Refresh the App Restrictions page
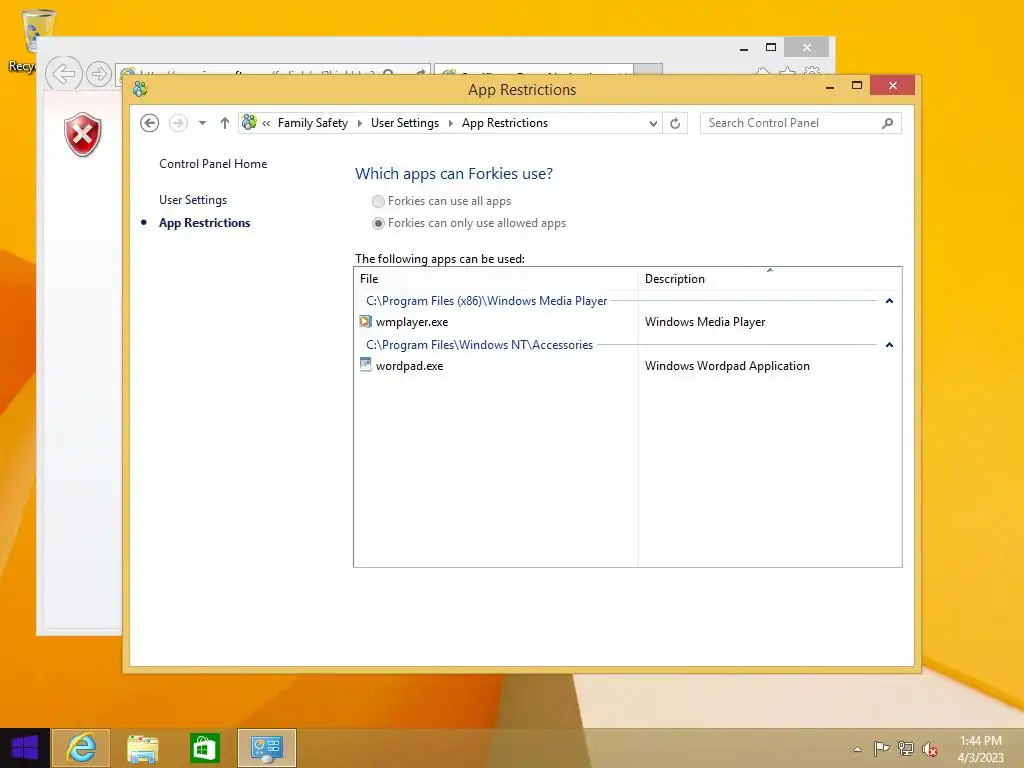The image size is (1024, 768). point(675,123)
